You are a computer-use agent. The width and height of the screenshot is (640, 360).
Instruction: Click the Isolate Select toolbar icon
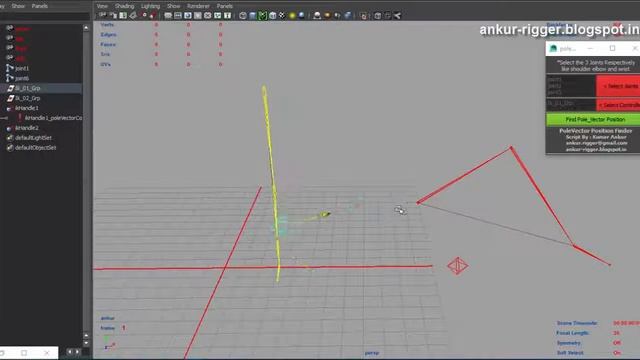(363, 16)
